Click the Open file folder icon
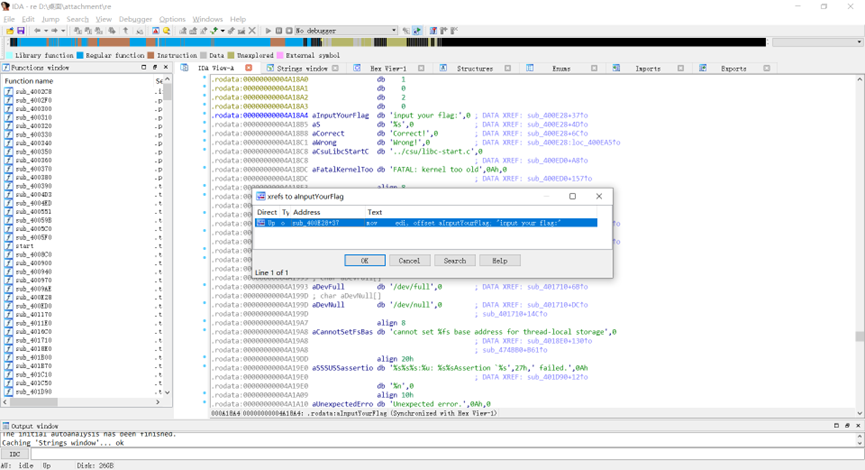This screenshot has height=470, width=865. [x=9, y=31]
